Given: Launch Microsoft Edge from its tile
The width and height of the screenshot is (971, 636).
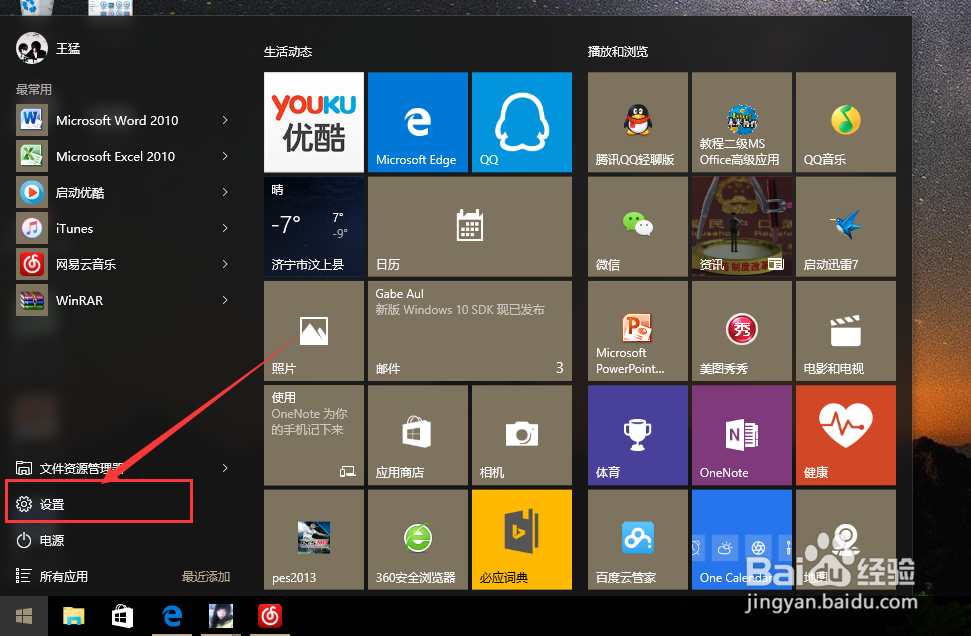Looking at the screenshot, I should point(417,122).
